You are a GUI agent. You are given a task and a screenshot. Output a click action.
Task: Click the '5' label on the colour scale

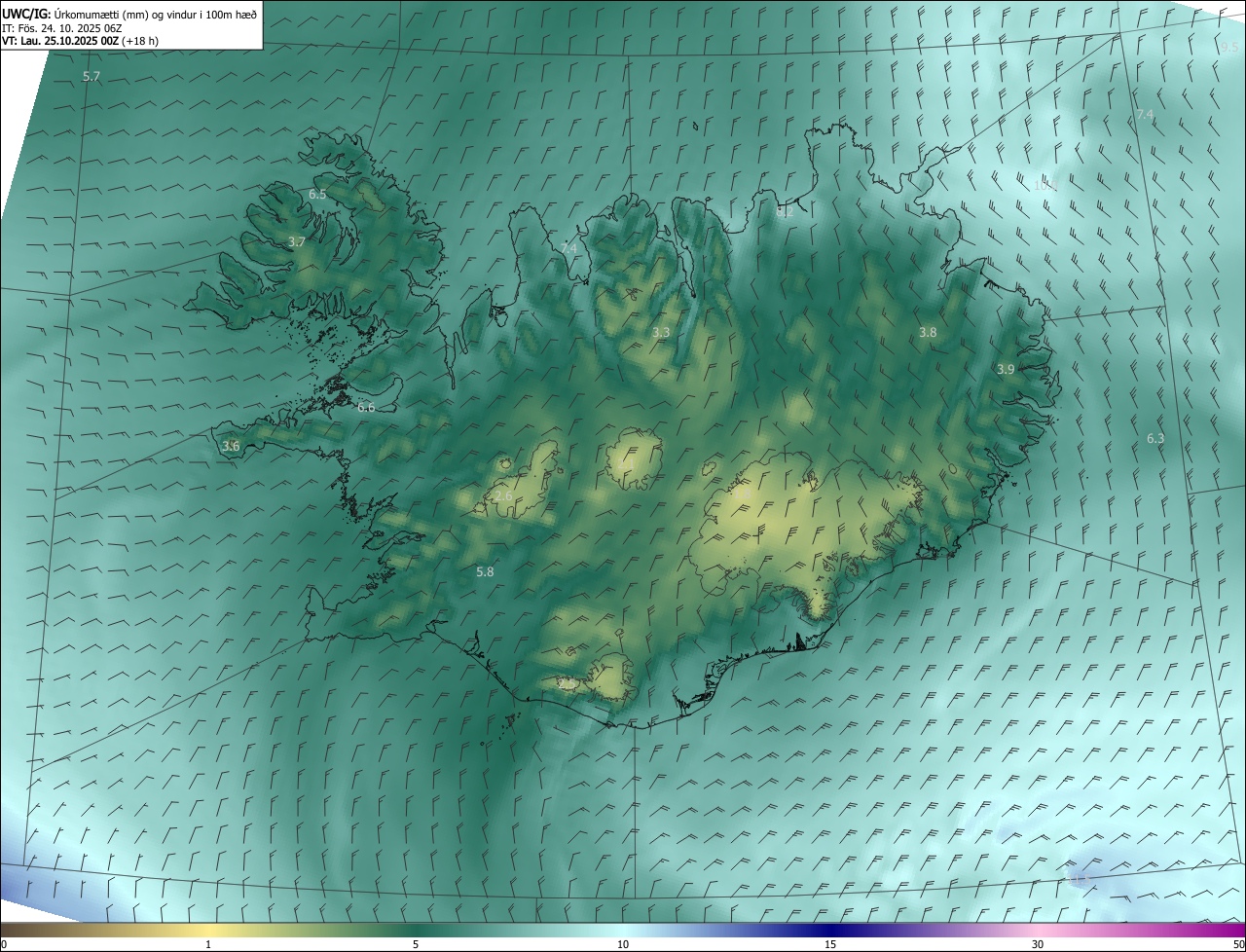pos(416,945)
